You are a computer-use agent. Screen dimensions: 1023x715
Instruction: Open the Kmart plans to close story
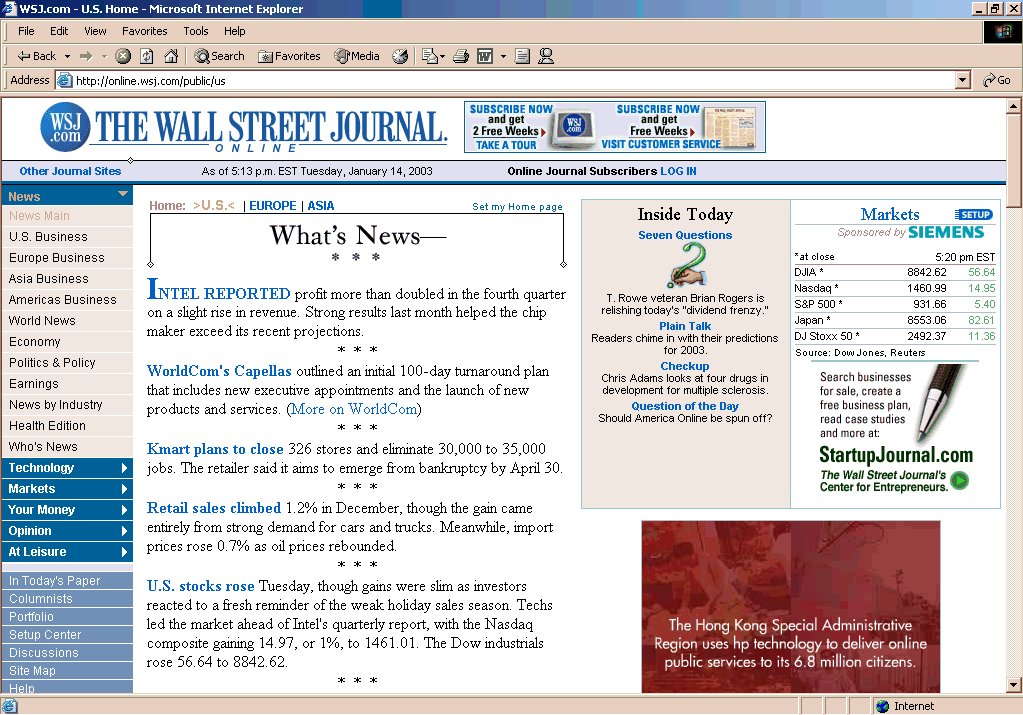click(215, 449)
